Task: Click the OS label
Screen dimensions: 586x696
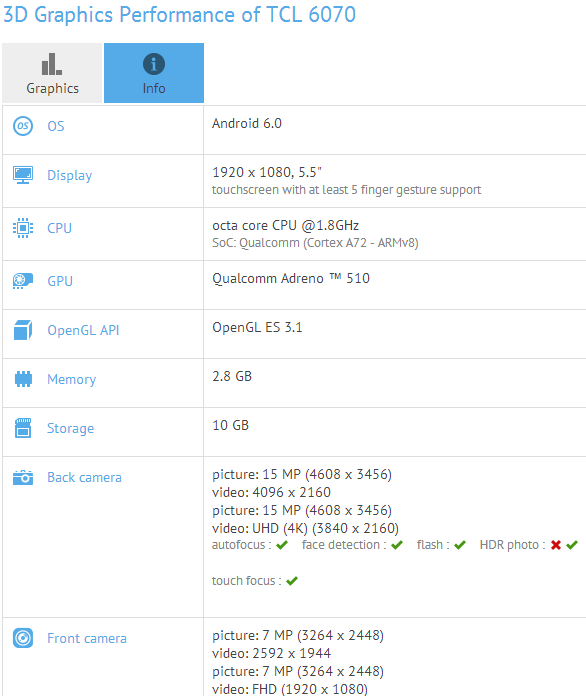Action: point(56,126)
